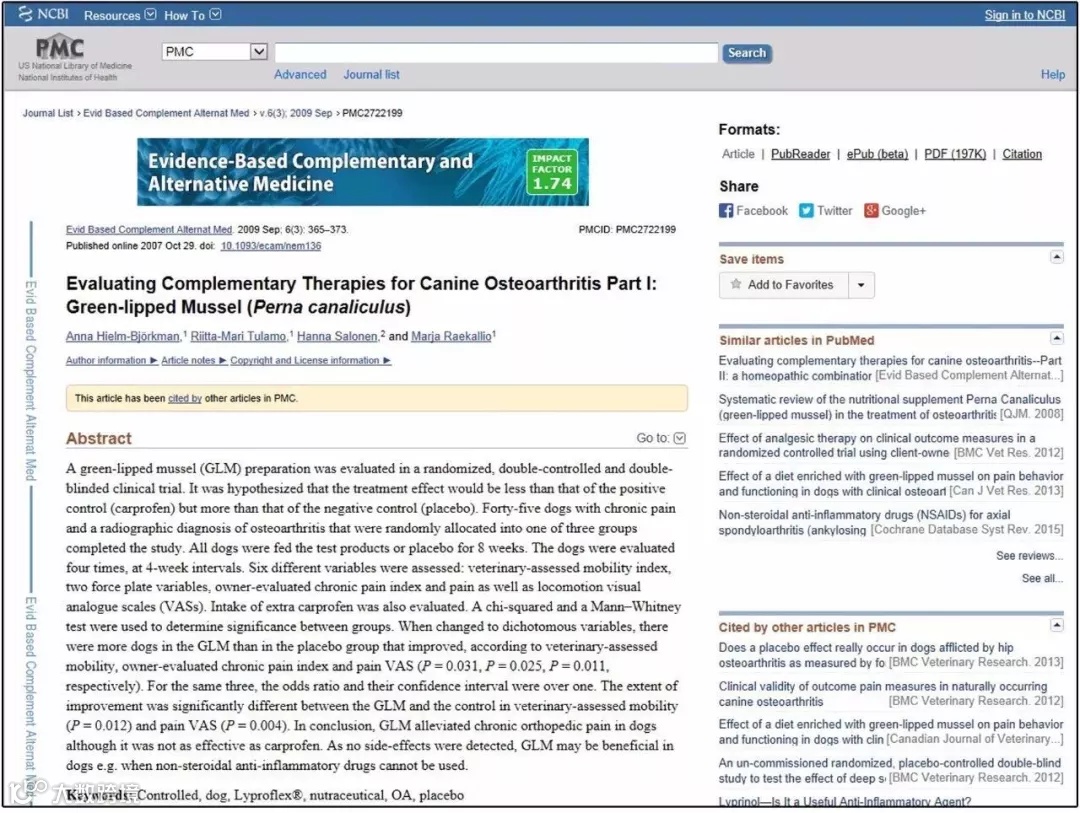Click See reviews... link
The height and width of the screenshot is (813, 1080).
tap(1029, 555)
